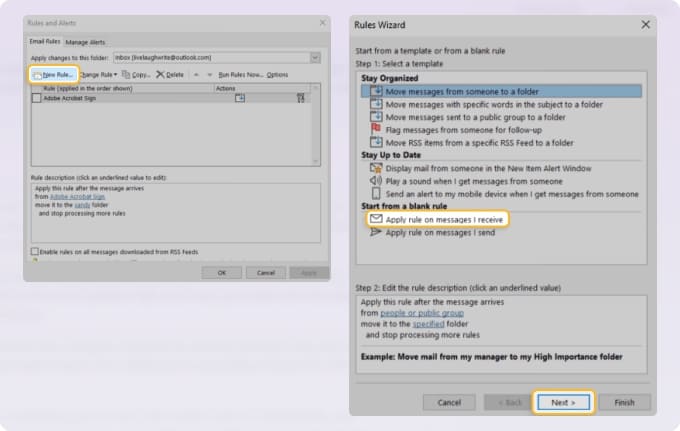This screenshot has width=680, height=431.
Task: Open the Change Rule dropdown
Action: point(99,75)
